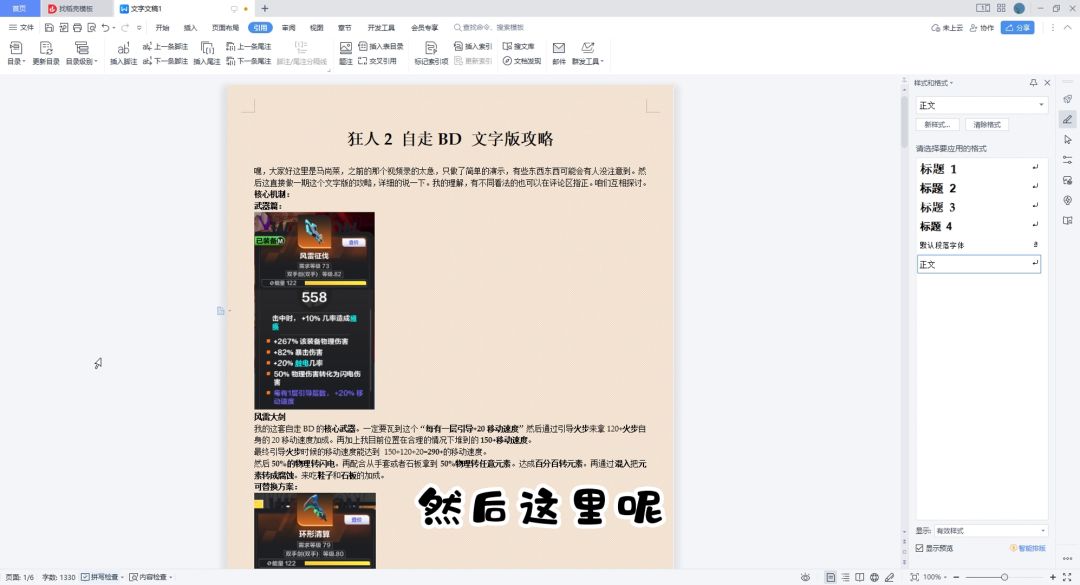
Task: Click the command search box
Action: pos(489,28)
